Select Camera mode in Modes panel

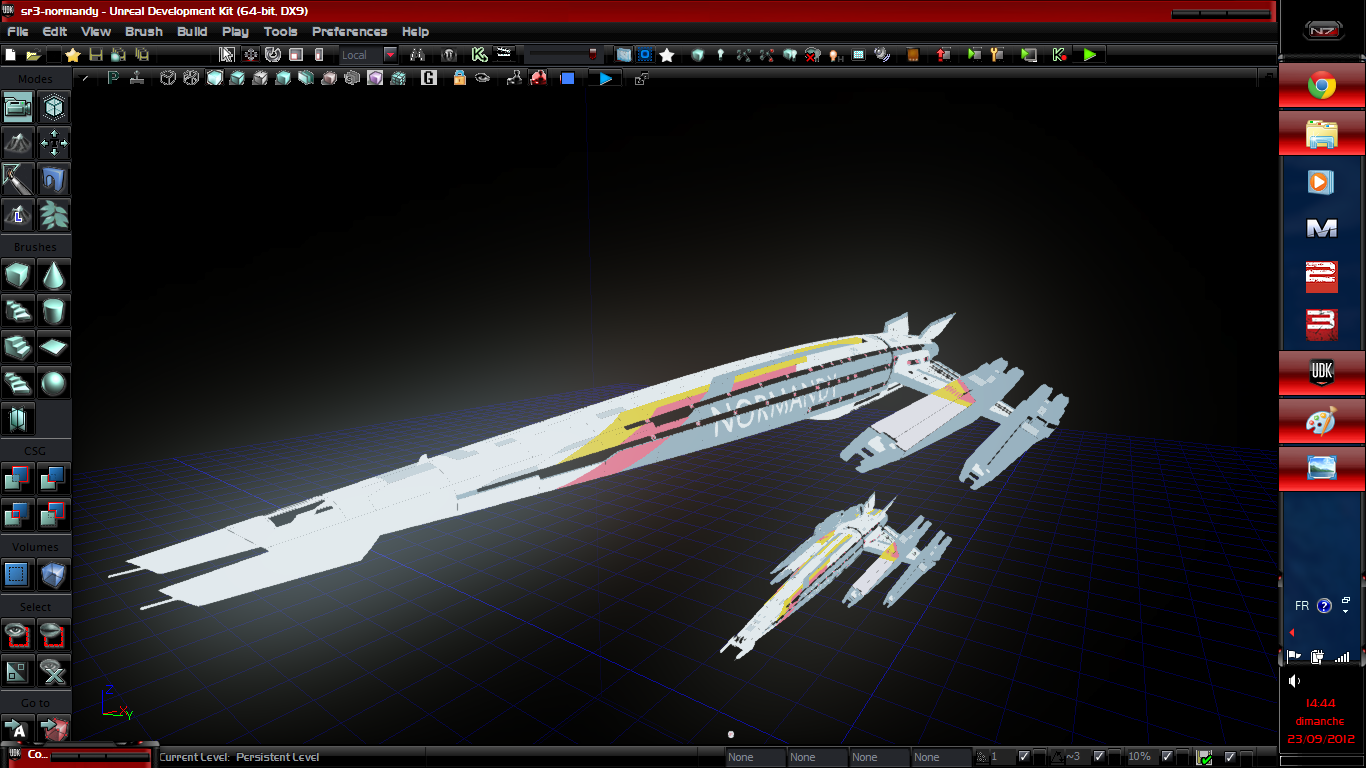pyautogui.click(x=18, y=106)
